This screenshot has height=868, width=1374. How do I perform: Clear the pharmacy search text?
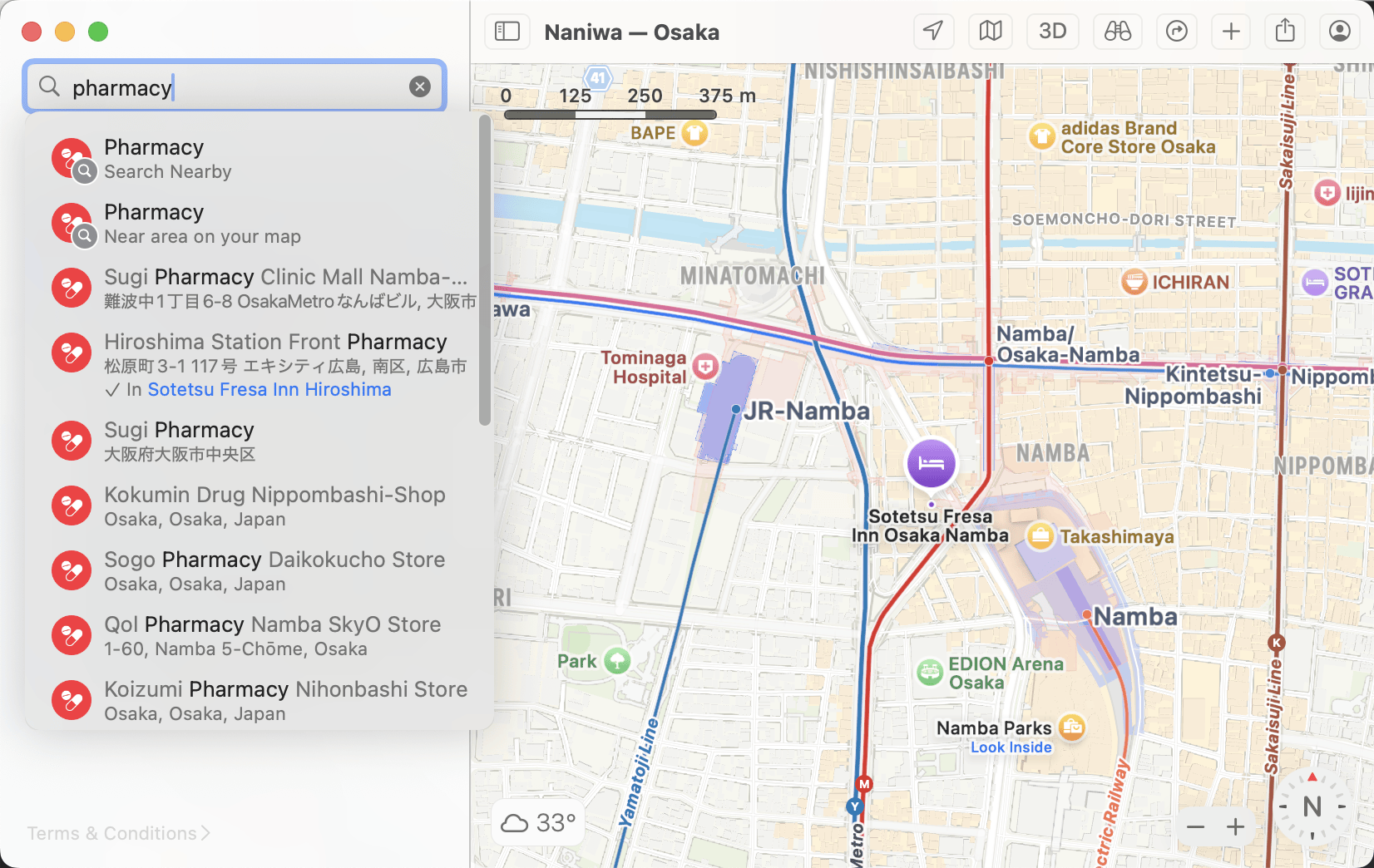click(420, 86)
